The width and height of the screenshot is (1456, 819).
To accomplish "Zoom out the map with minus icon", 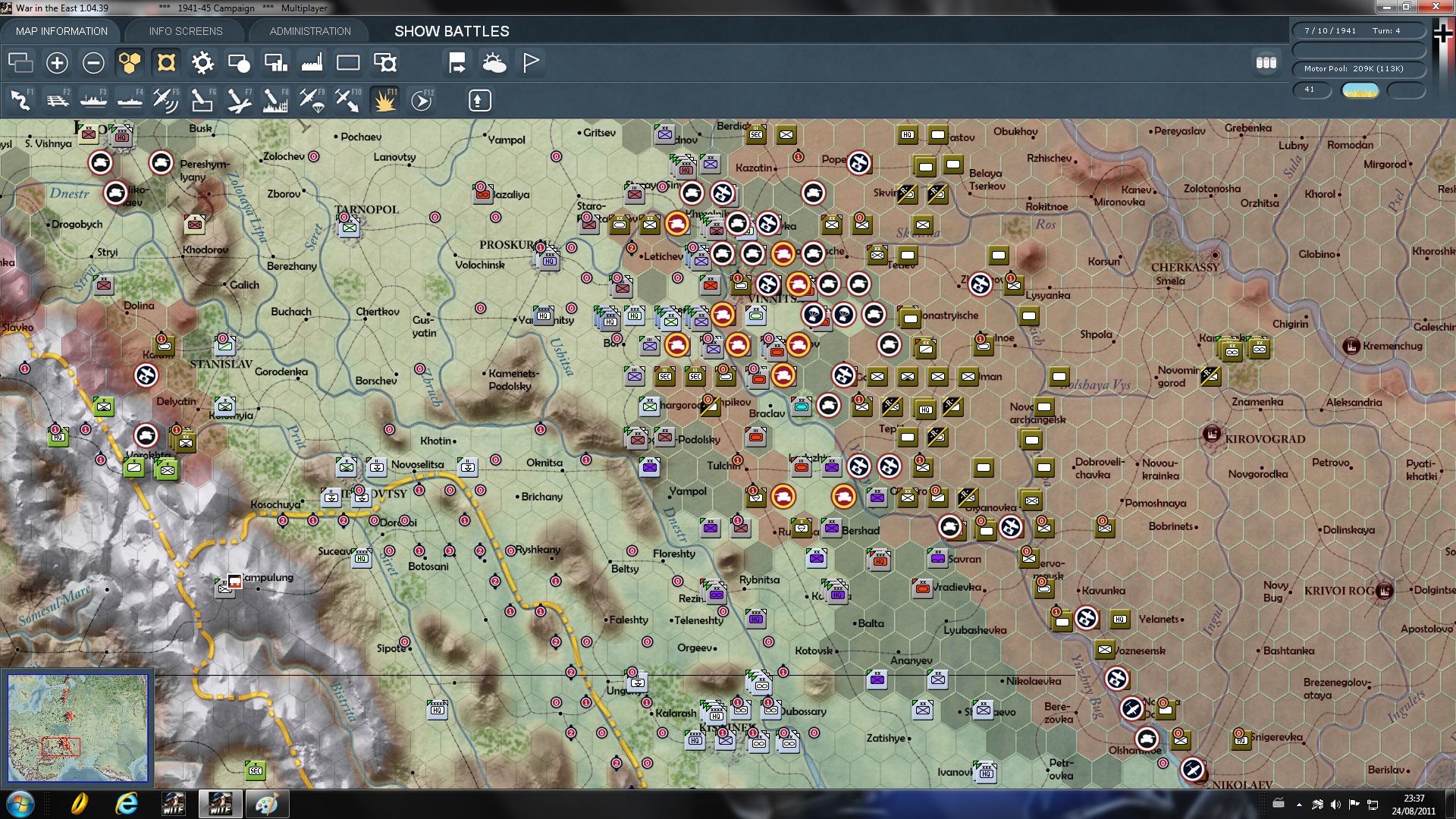I will [x=93, y=62].
